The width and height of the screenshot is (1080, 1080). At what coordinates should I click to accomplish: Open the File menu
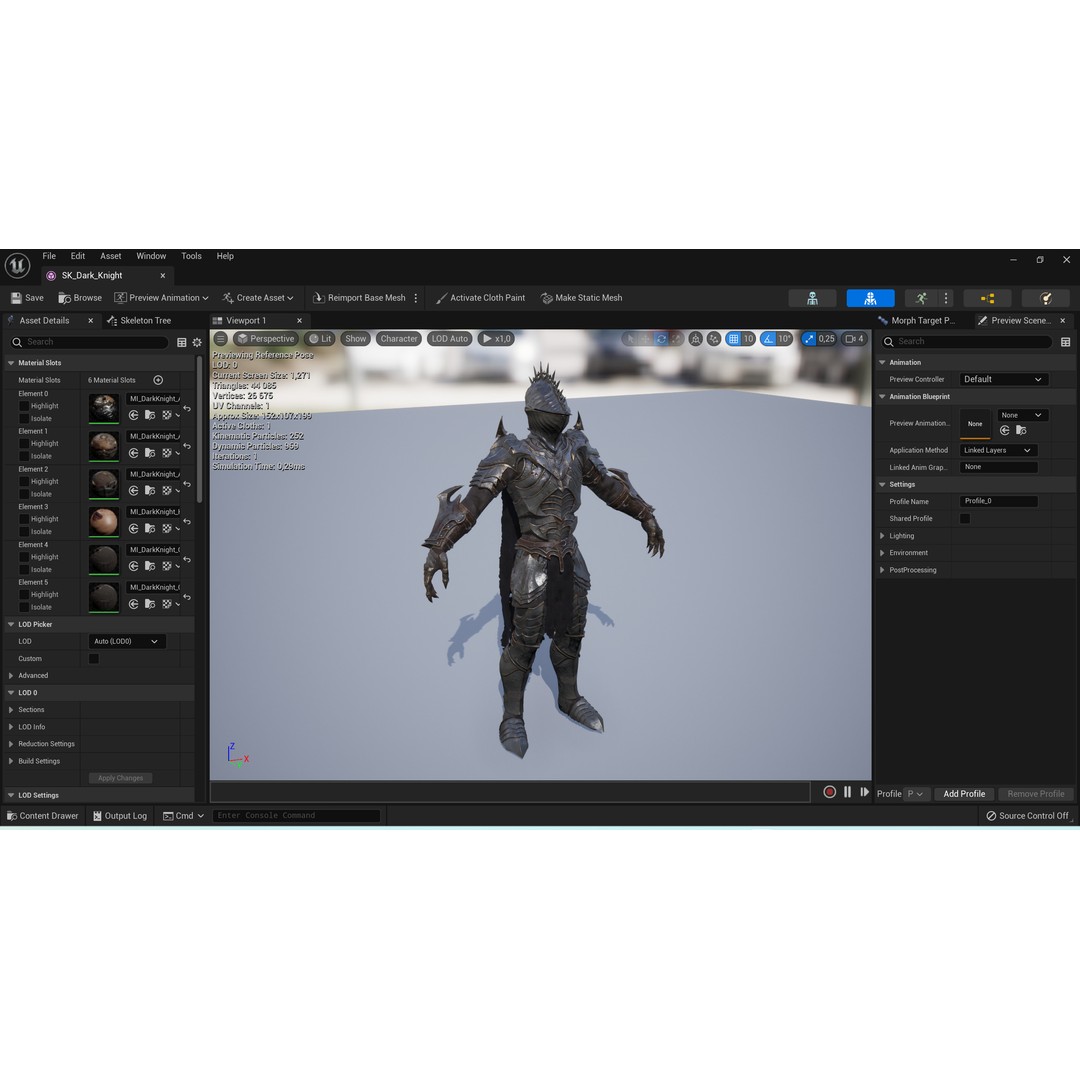(x=49, y=256)
